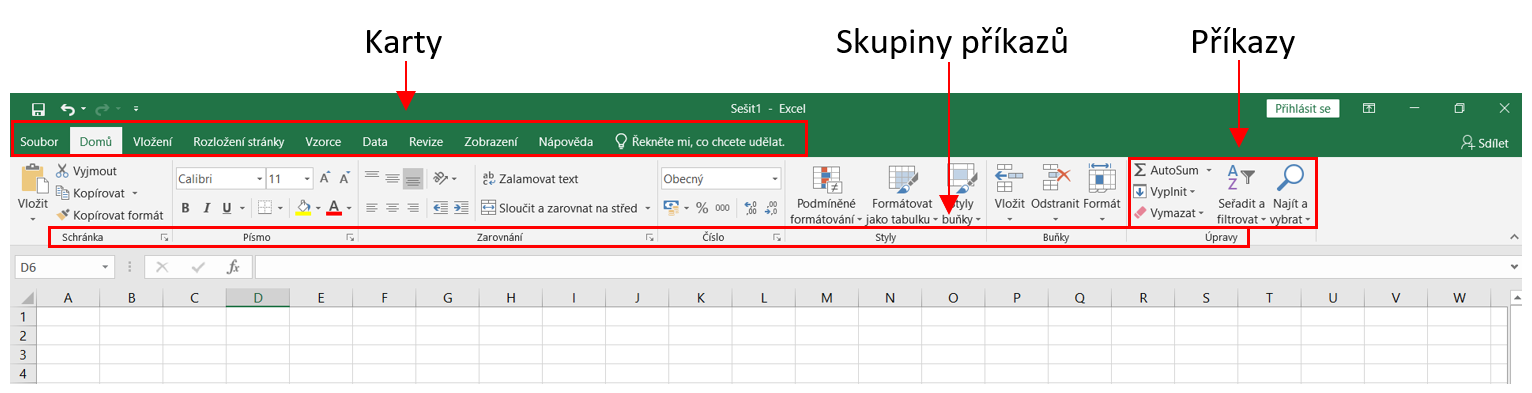Open the Obecný number format dropdown
The image size is (1532, 393).
coord(775,179)
